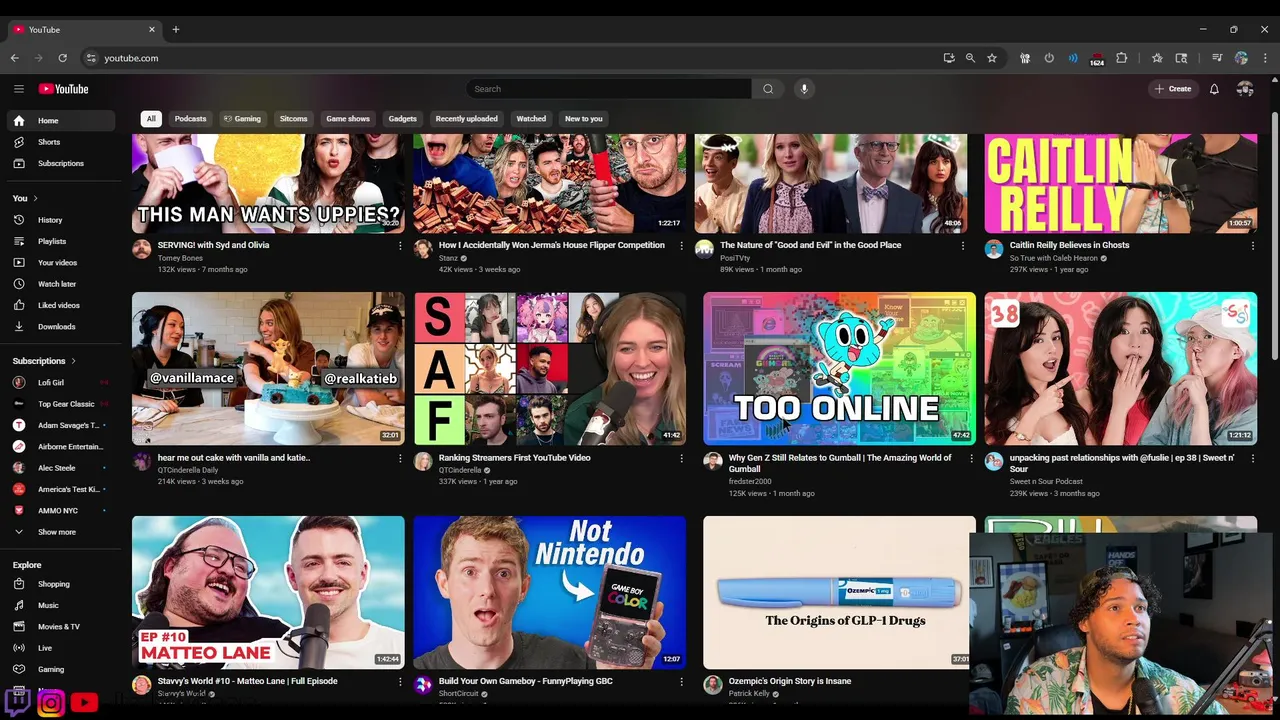Open Lofi Girl channel subscription
The width and height of the screenshot is (1280, 720).
(60, 383)
